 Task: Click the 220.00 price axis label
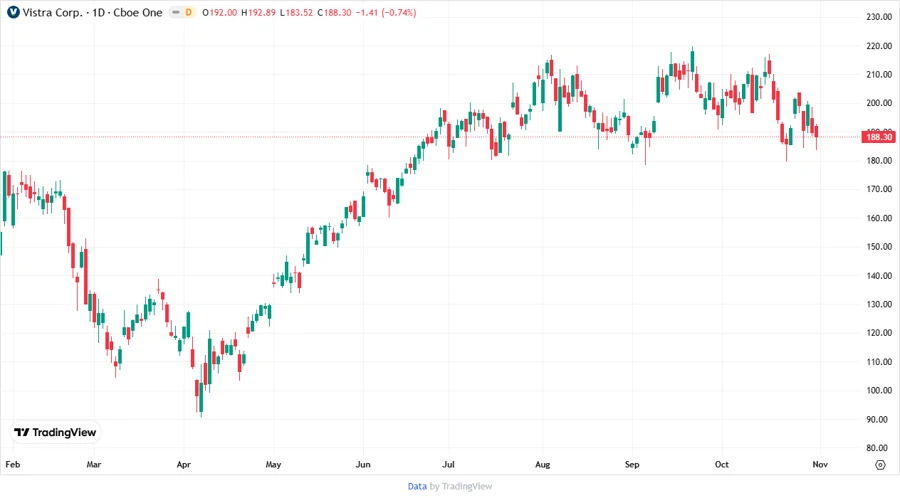click(879, 46)
